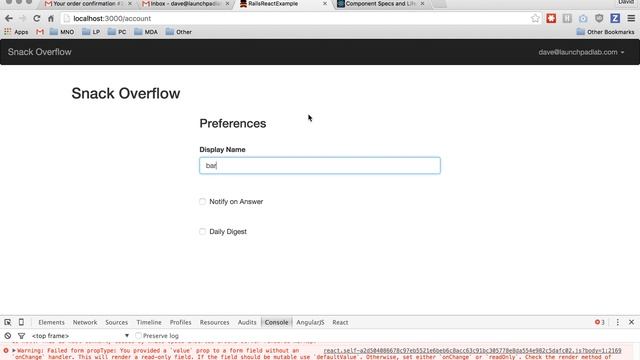Enable the Preserve log checkbox
The height and width of the screenshot is (360, 640).
pyautogui.click(x=138, y=336)
